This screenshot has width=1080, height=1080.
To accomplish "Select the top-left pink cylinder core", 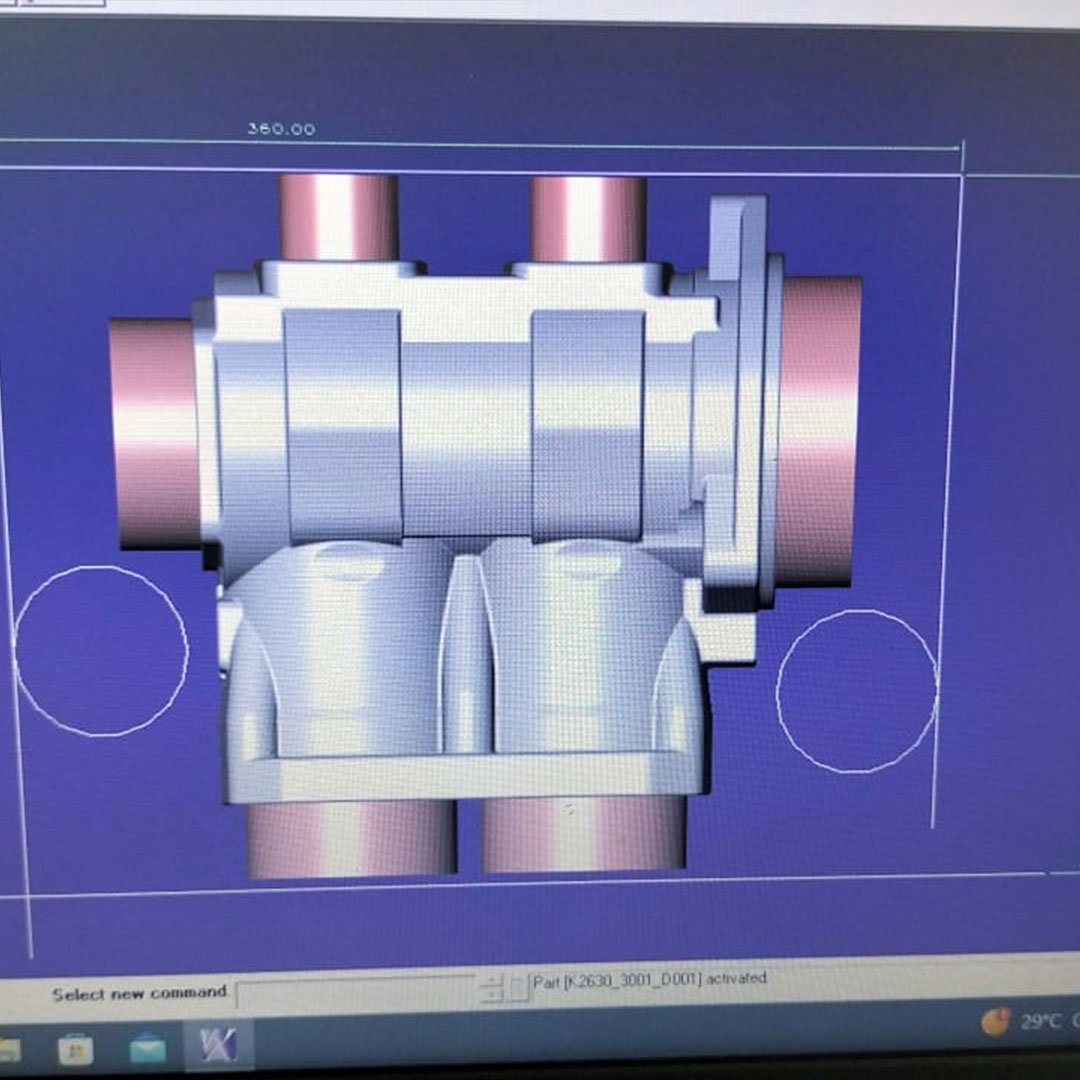I will 339,217.
